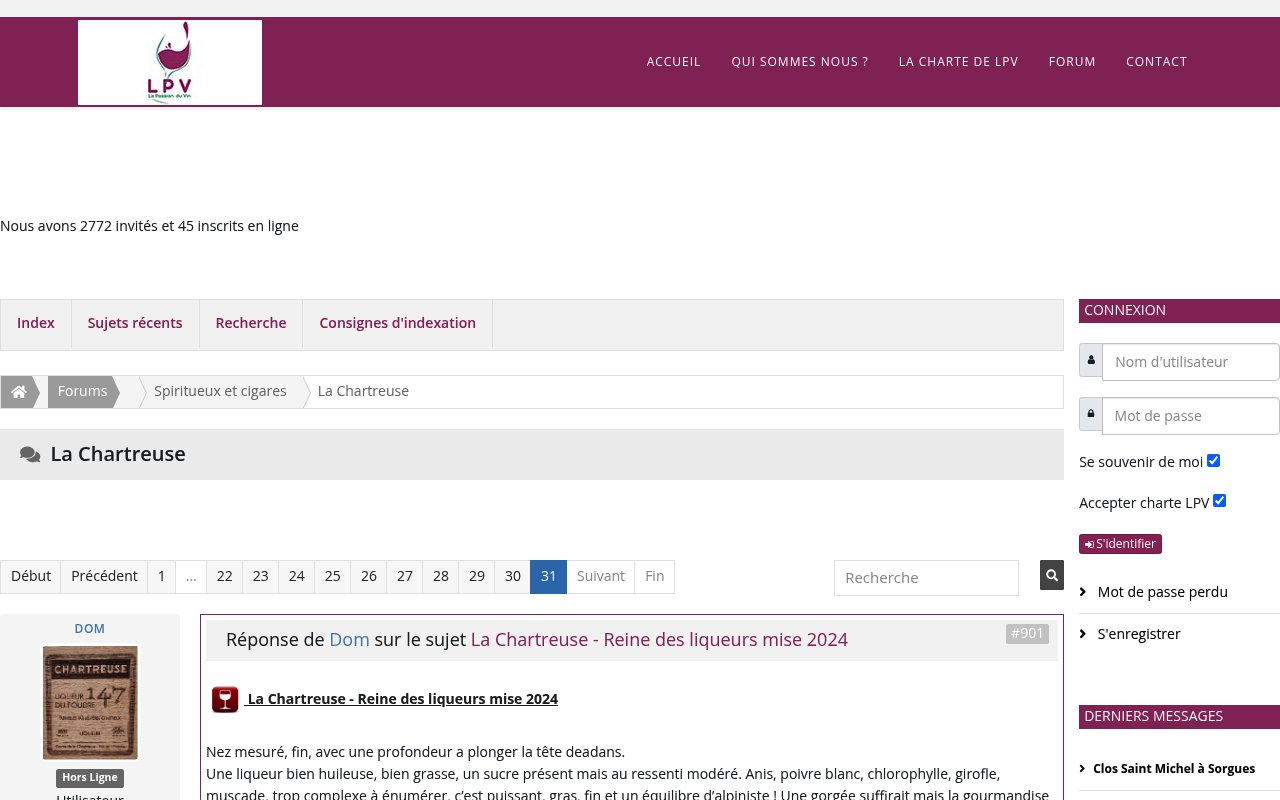This screenshot has width=1280, height=800.
Task: Switch to the Index tab
Action: point(36,323)
